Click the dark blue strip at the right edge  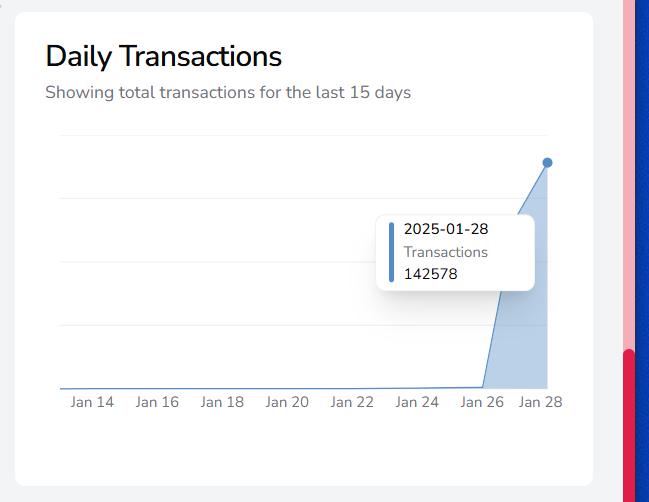642,251
